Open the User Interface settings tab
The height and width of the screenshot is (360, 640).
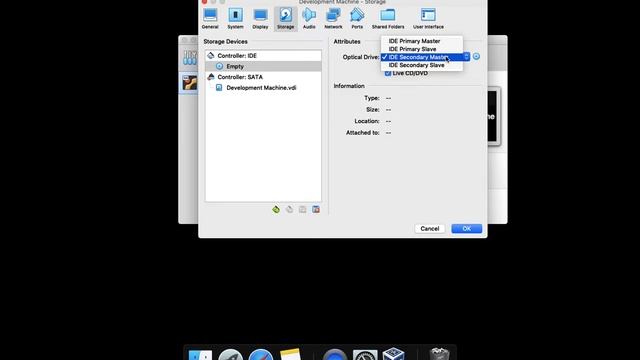click(428, 18)
